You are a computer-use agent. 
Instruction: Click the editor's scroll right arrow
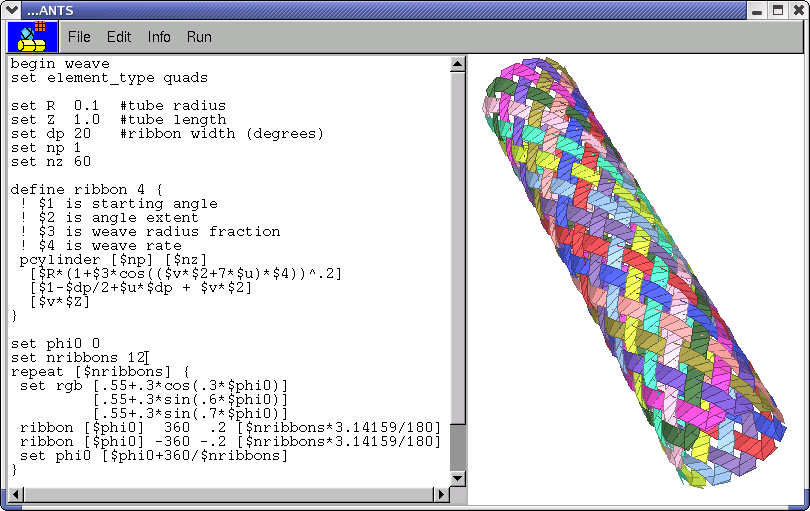[441, 494]
